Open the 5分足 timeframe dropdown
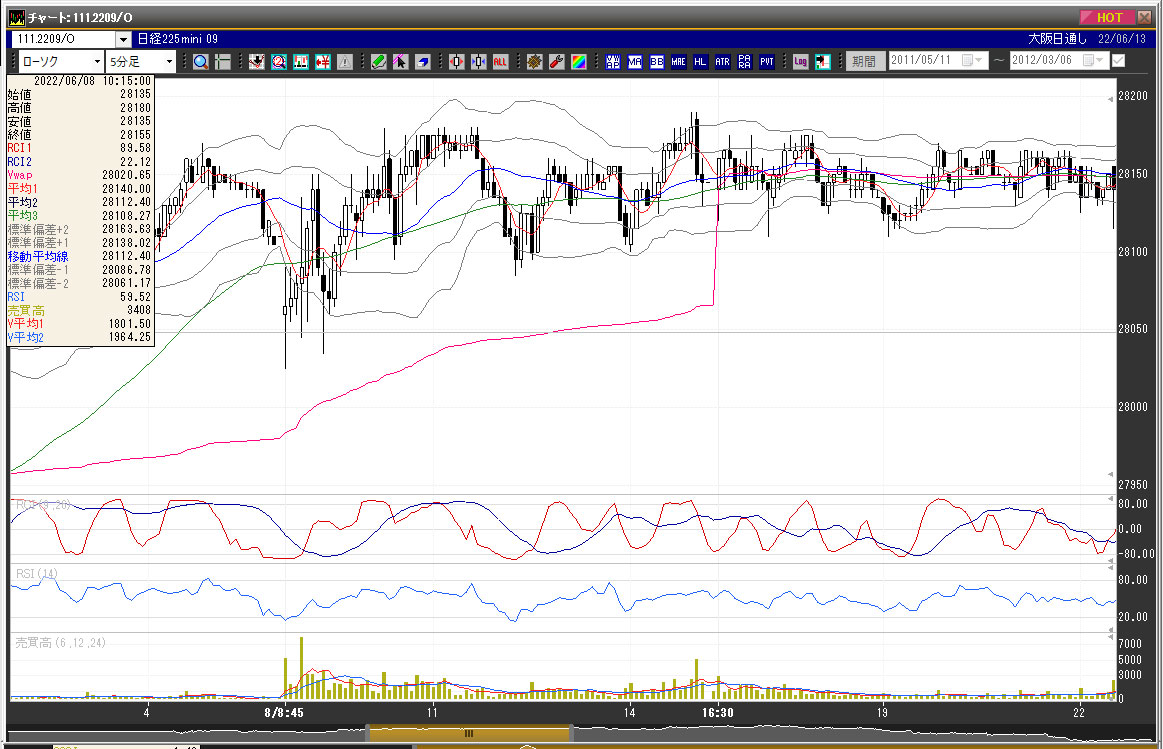This screenshot has height=749, width=1163. [170, 62]
